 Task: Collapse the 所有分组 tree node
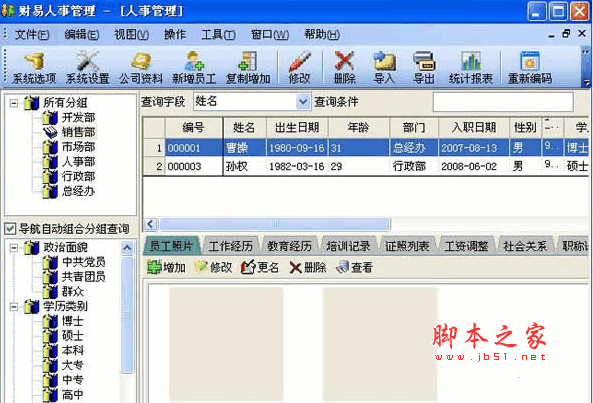[x=14, y=103]
